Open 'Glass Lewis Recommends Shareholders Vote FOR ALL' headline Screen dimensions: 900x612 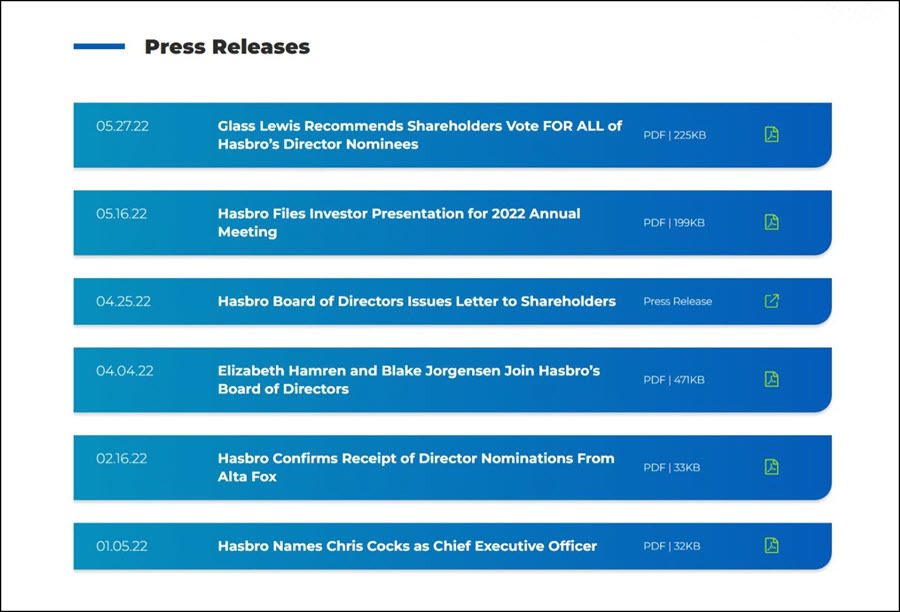[420, 135]
